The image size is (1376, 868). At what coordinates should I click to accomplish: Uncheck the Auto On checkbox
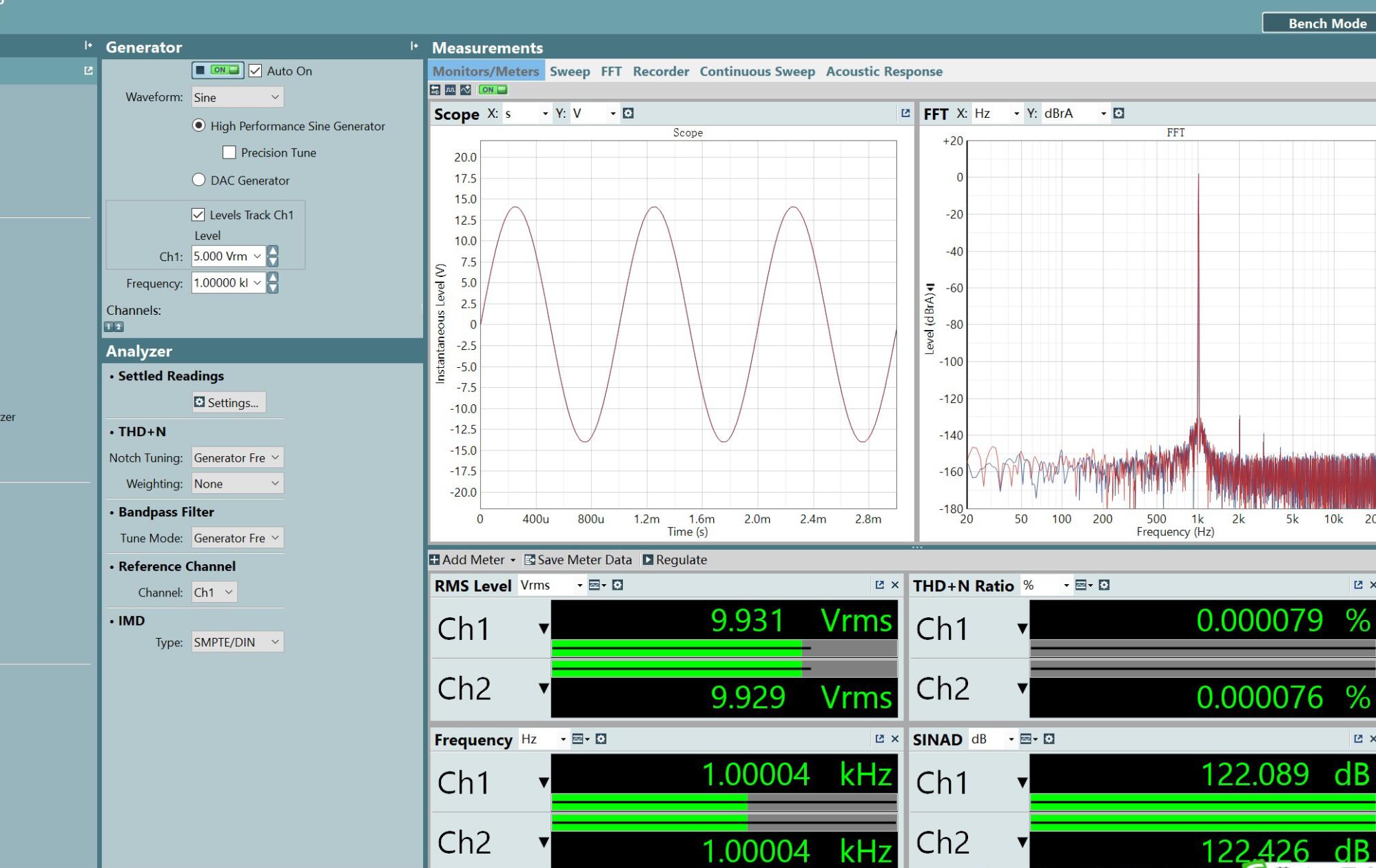pos(256,70)
